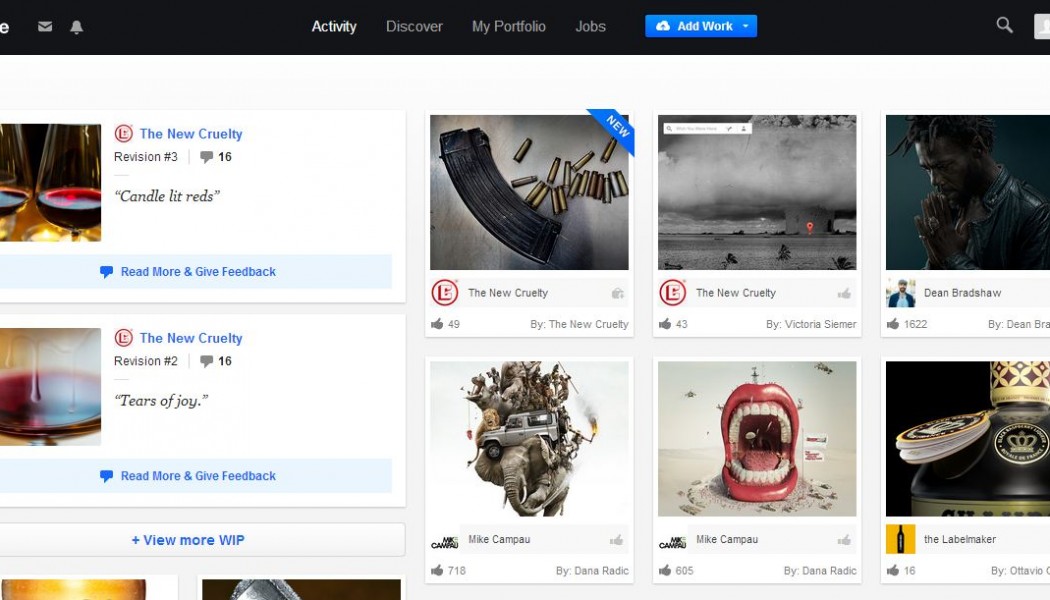1050x600 pixels.
Task: Open the Jobs page
Action: 590,27
